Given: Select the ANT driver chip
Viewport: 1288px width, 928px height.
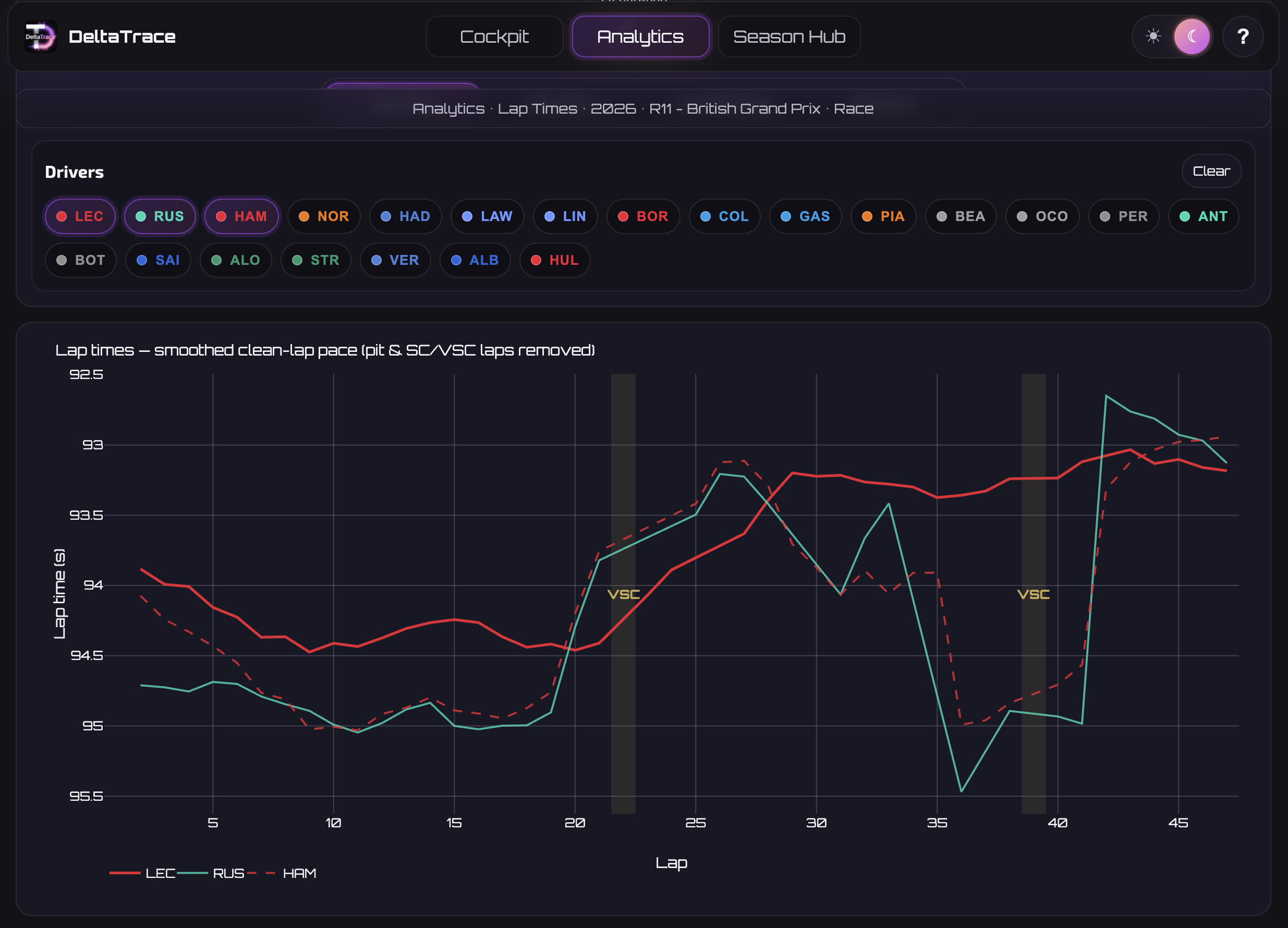Looking at the screenshot, I should pos(1204,216).
